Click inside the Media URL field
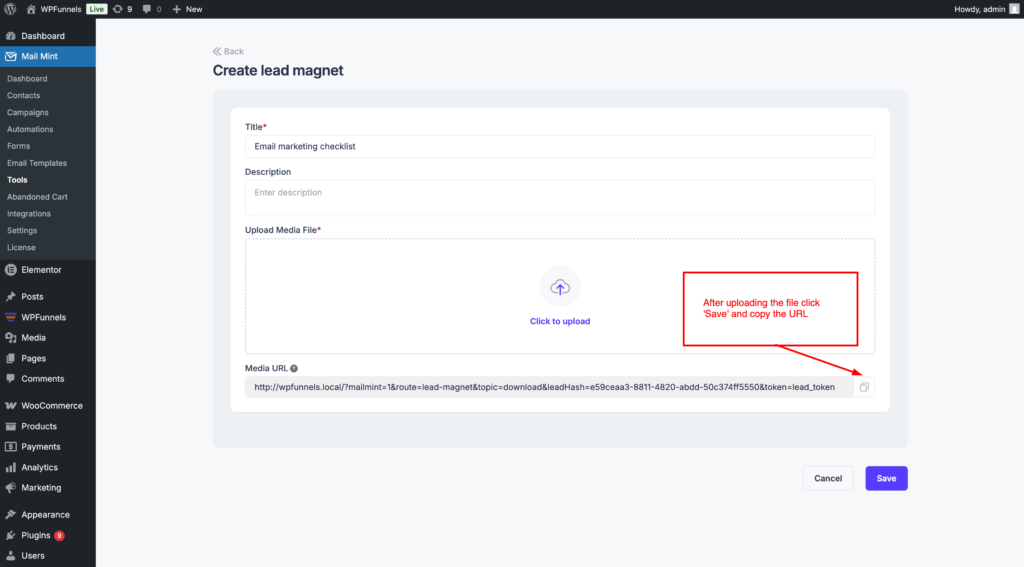This screenshot has height=567, width=1024. point(549,387)
